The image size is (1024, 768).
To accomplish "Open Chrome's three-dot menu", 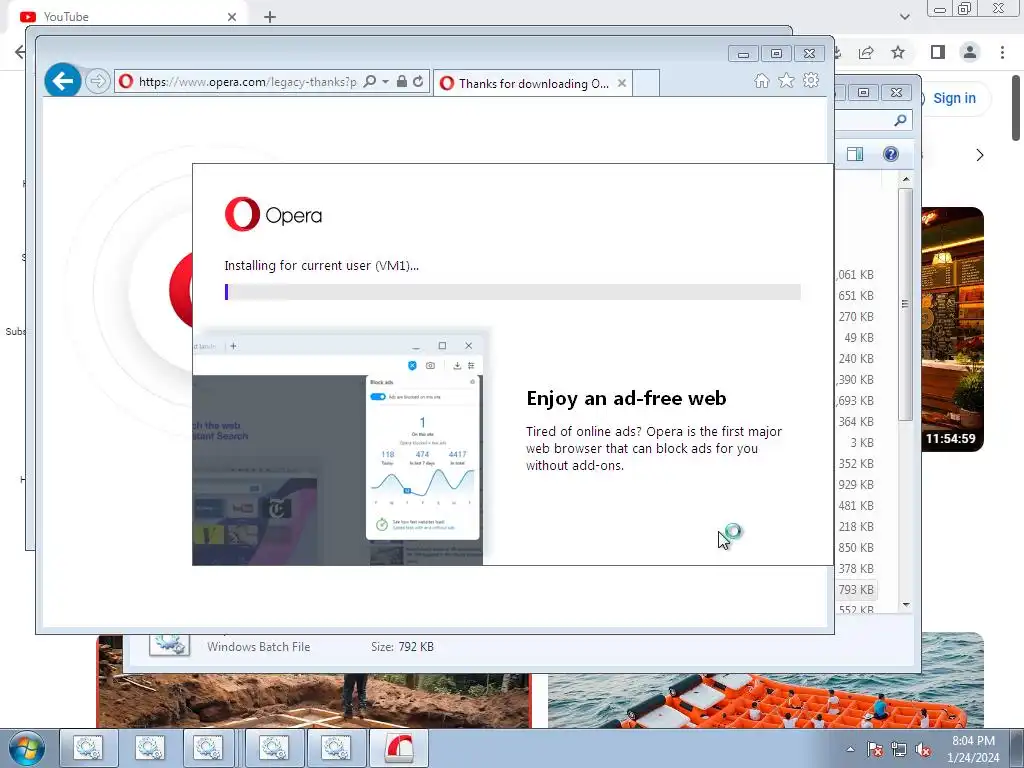I will 1002,52.
